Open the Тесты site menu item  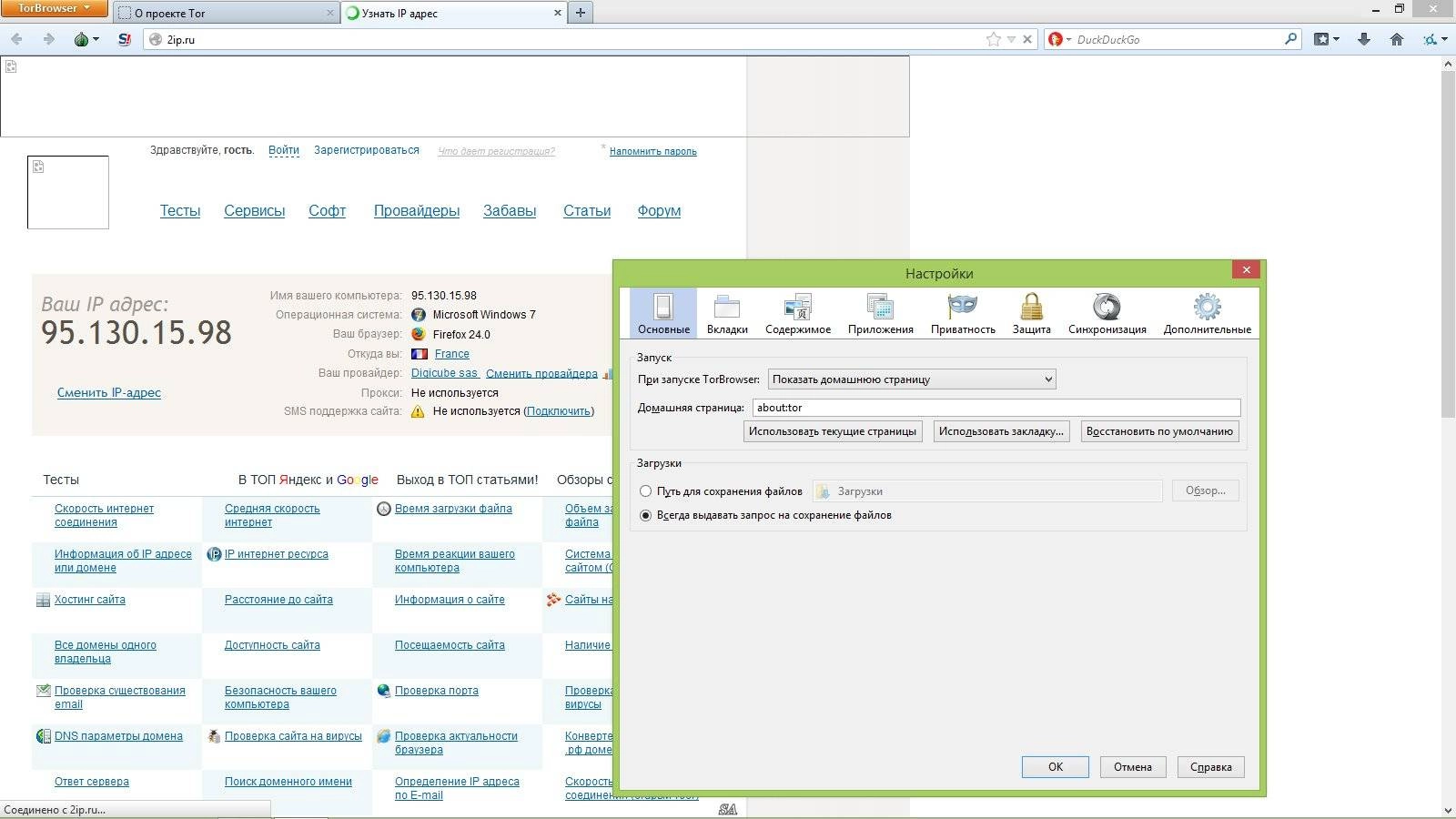[180, 210]
